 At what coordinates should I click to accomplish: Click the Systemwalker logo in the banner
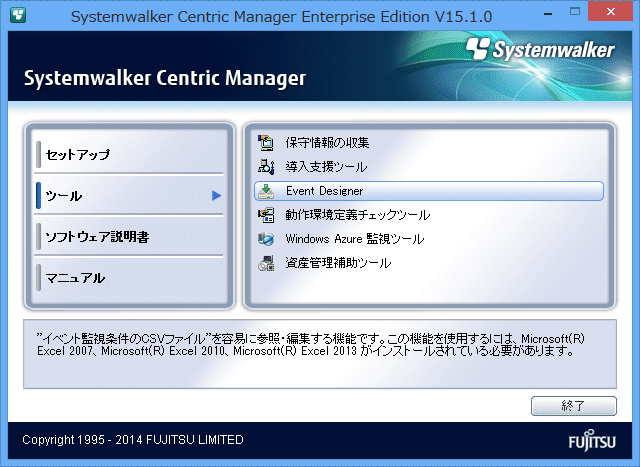pos(540,50)
